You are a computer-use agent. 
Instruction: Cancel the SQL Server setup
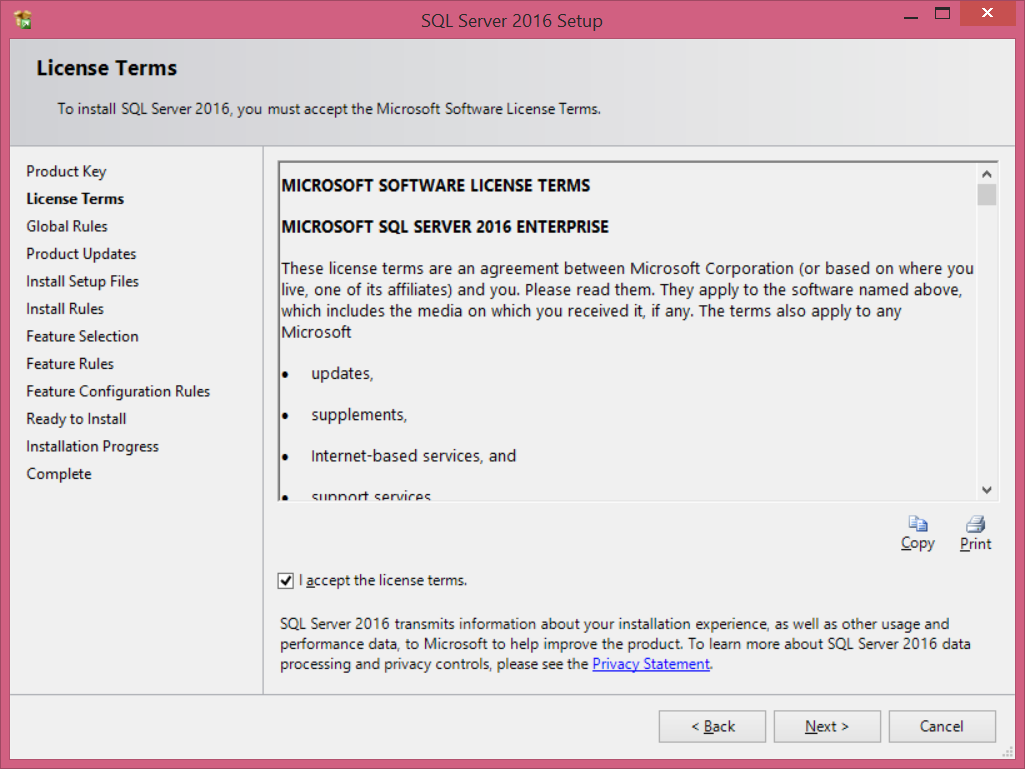point(942,727)
